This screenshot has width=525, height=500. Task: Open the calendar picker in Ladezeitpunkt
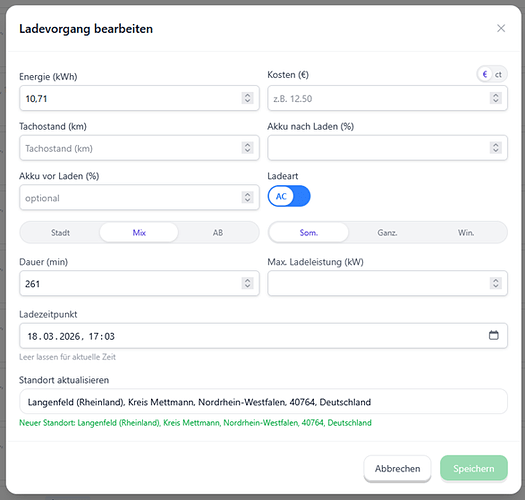[x=494, y=335]
